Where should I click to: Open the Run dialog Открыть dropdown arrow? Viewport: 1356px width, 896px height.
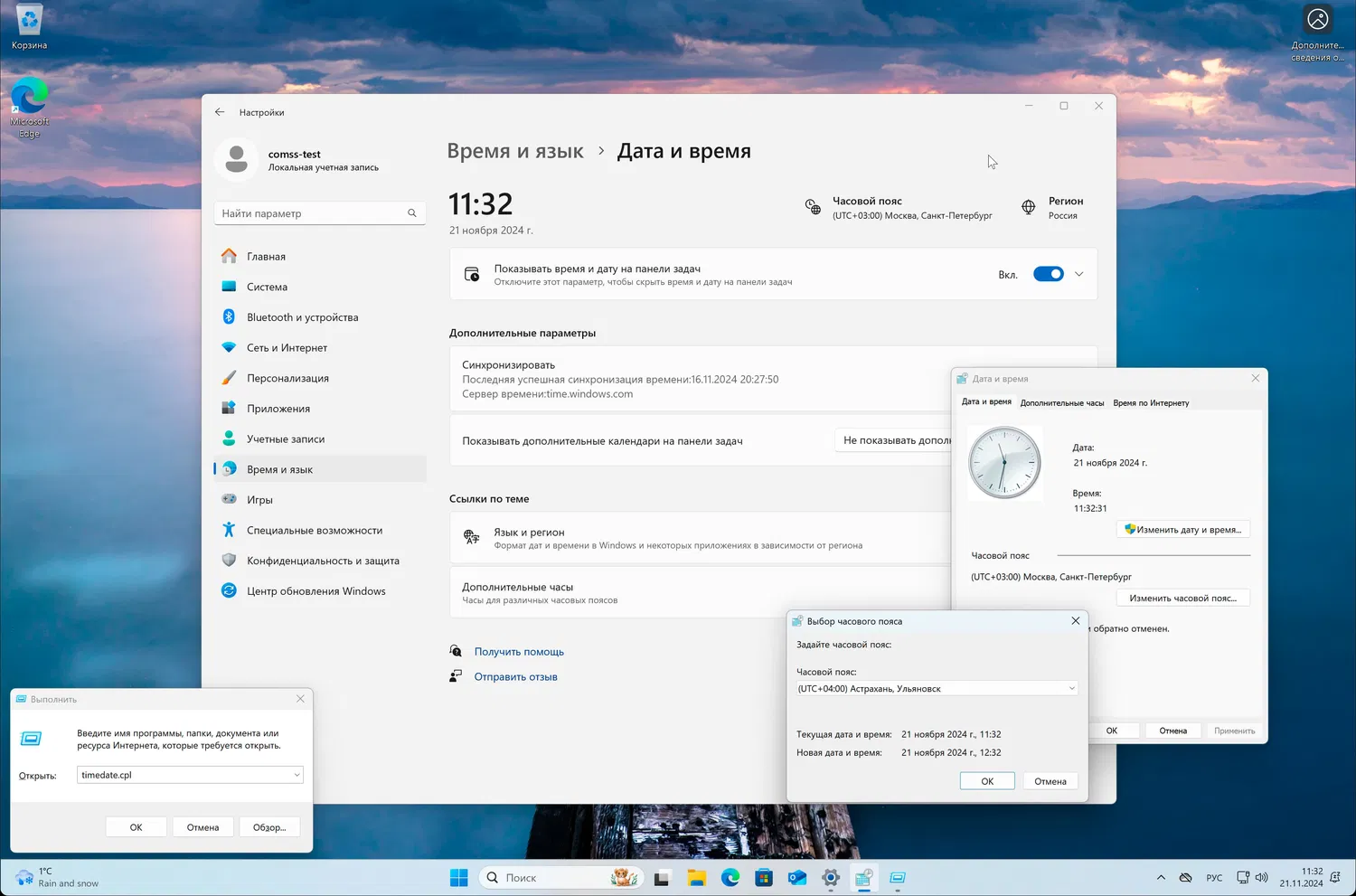(297, 775)
